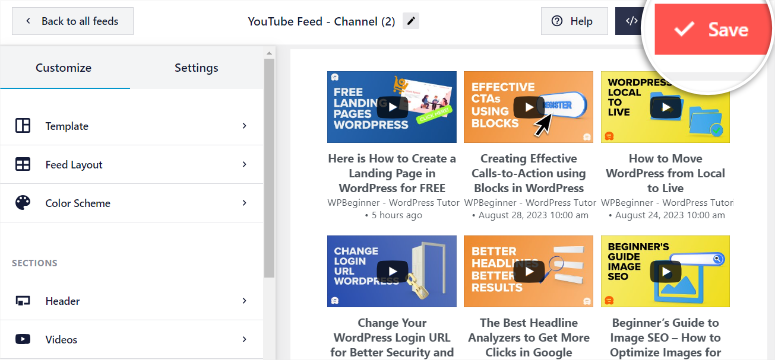Go back to all feeds
Screen dimensions: 775x360
pyautogui.click(x=73, y=21)
